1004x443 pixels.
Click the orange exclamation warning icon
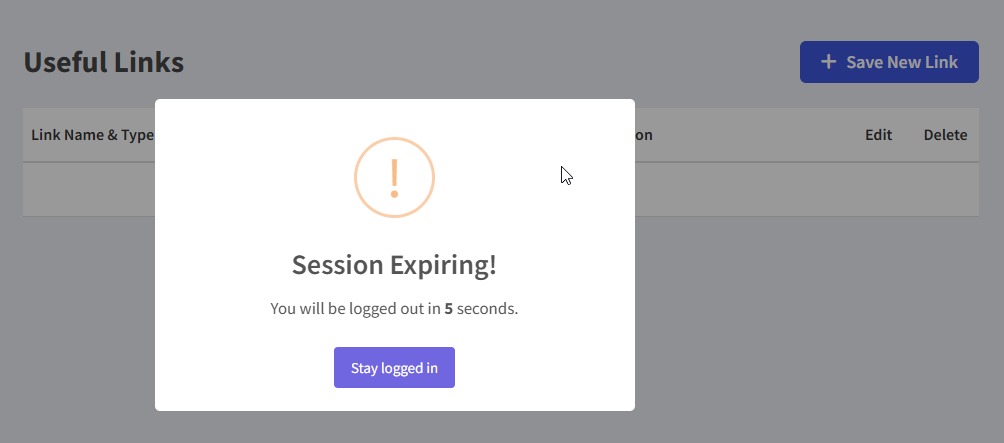tap(394, 177)
